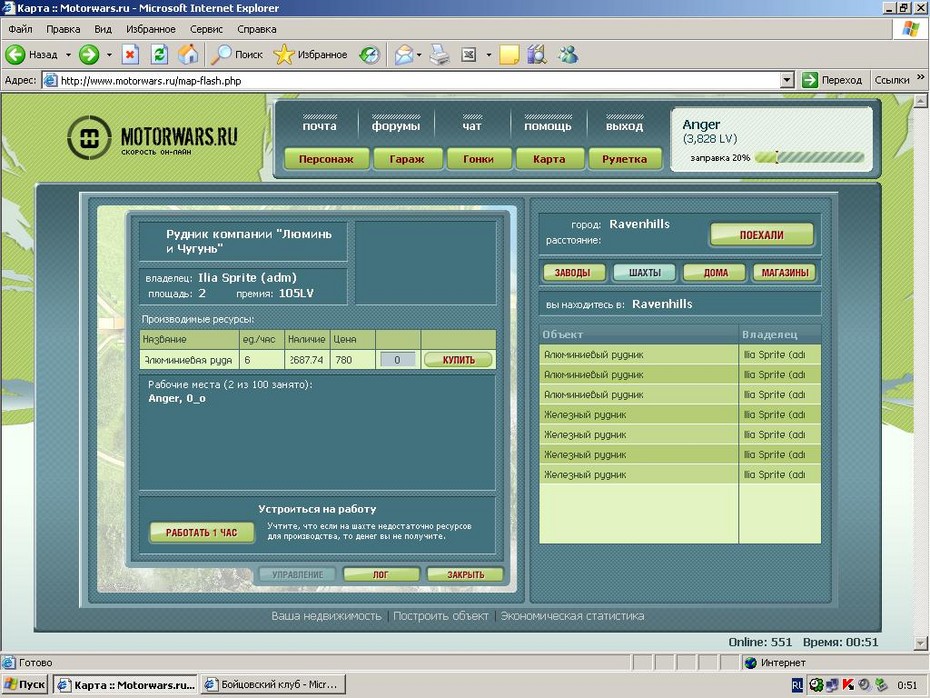
Task: Click the Stop loading icon in toolbar
Action: pyautogui.click(x=130, y=55)
